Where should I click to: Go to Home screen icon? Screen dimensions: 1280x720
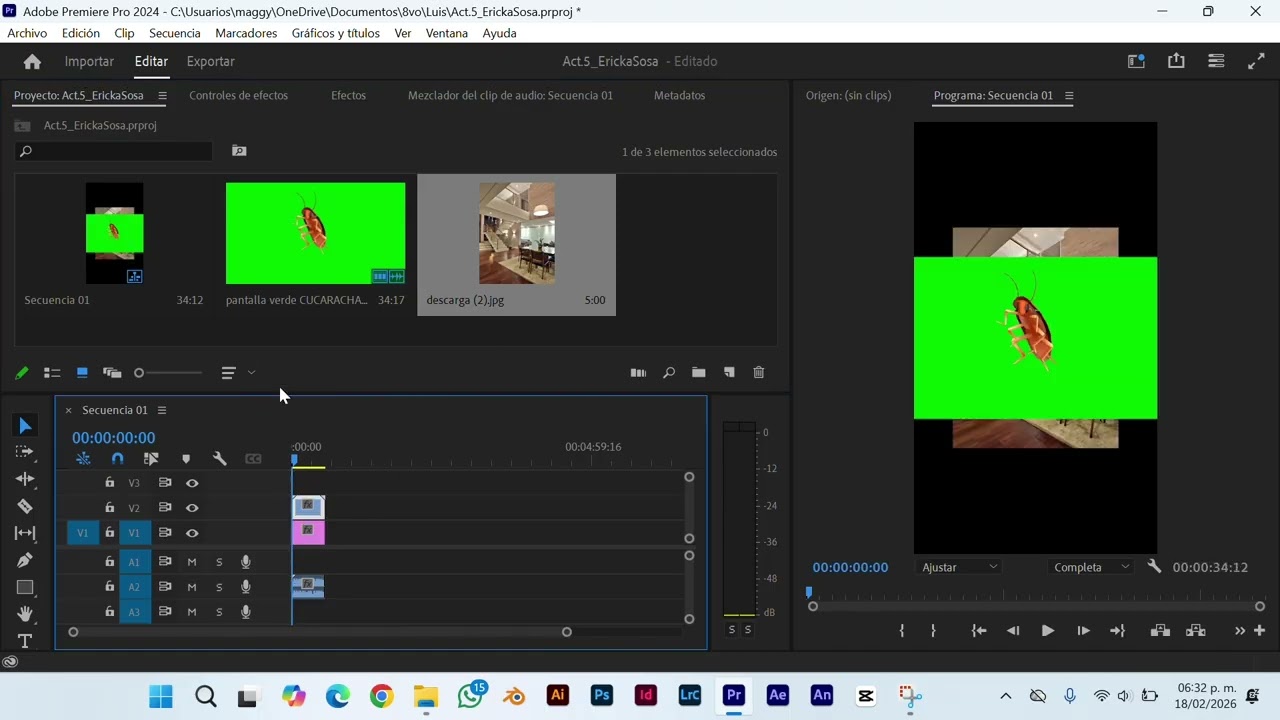(32, 61)
